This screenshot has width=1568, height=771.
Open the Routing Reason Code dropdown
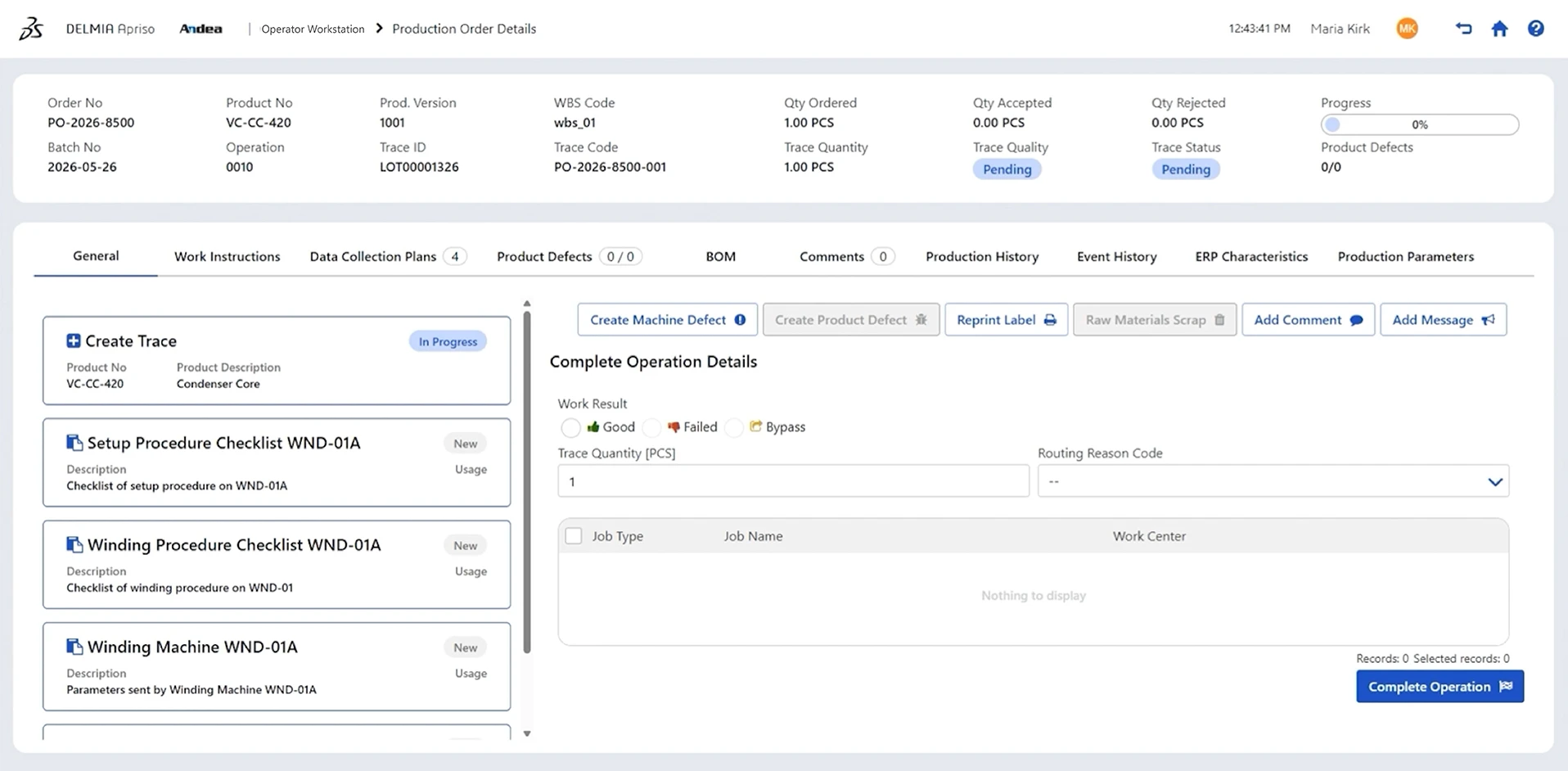click(x=1273, y=481)
